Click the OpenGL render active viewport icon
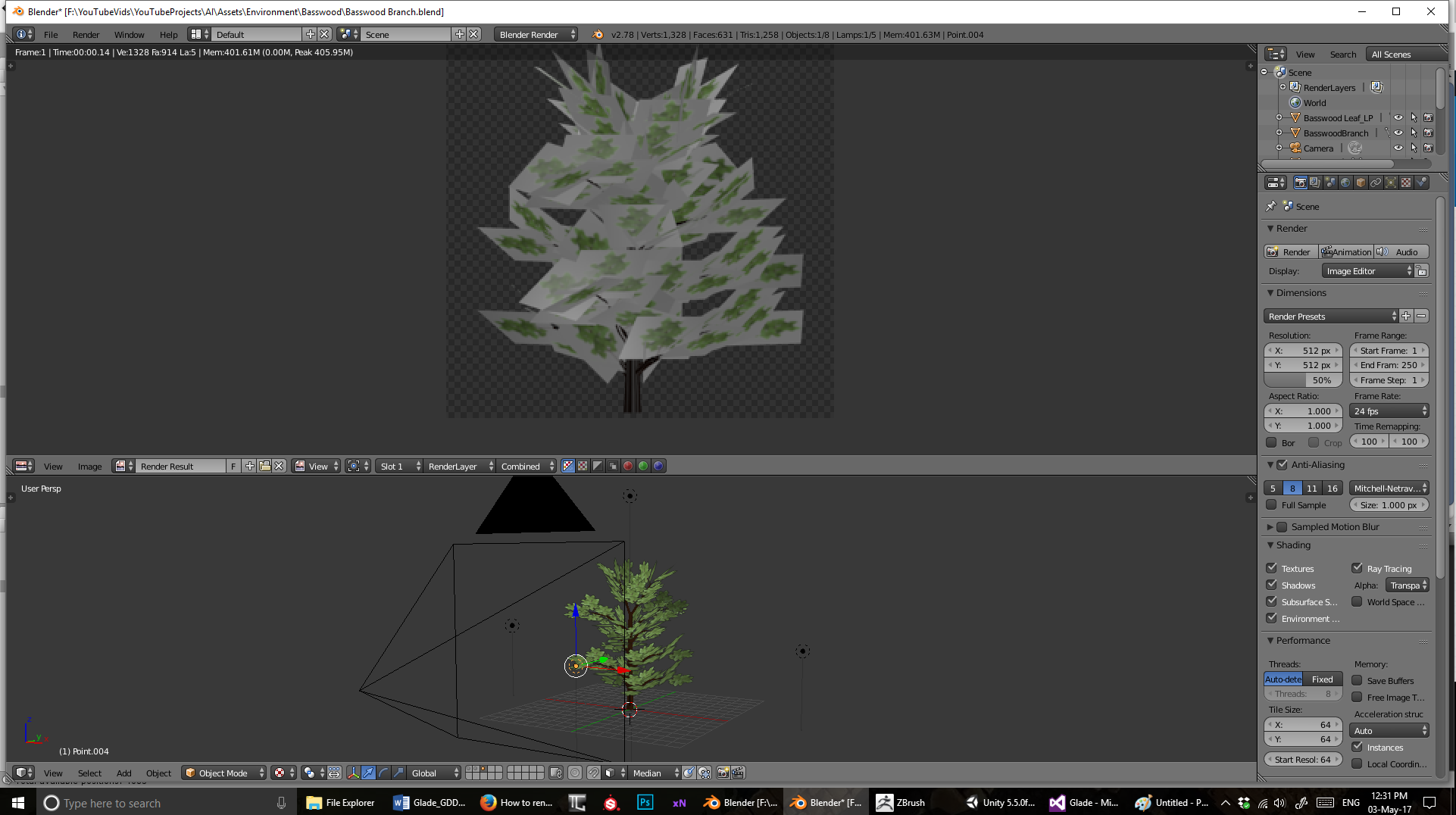The width and height of the screenshot is (1456, 815). pyautogui.click(x=723, y=773)
